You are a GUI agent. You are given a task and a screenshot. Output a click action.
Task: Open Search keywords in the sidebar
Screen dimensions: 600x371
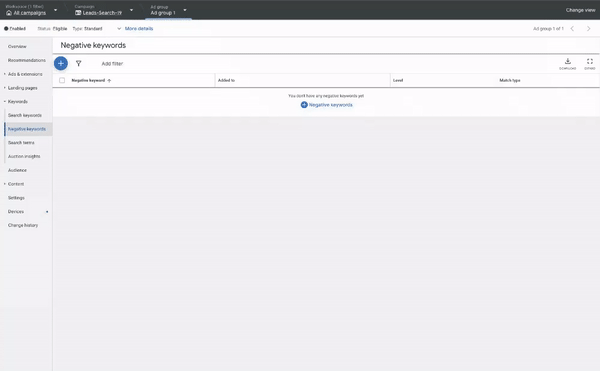click(x=25, y=115)
